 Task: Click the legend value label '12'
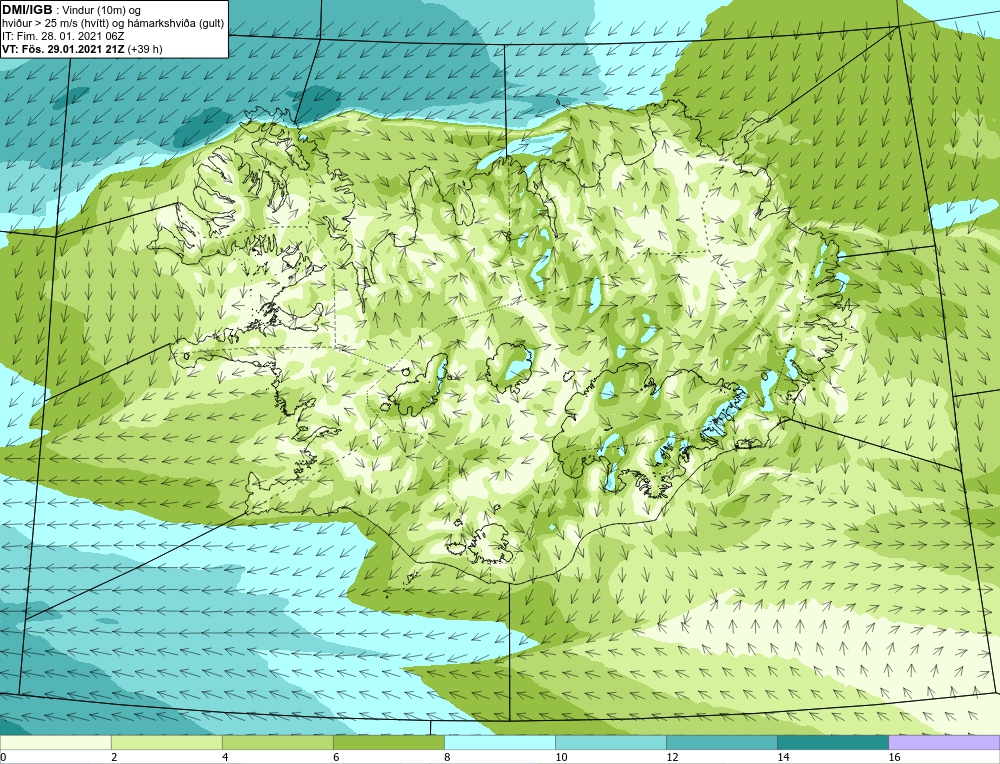coord(672,757)
